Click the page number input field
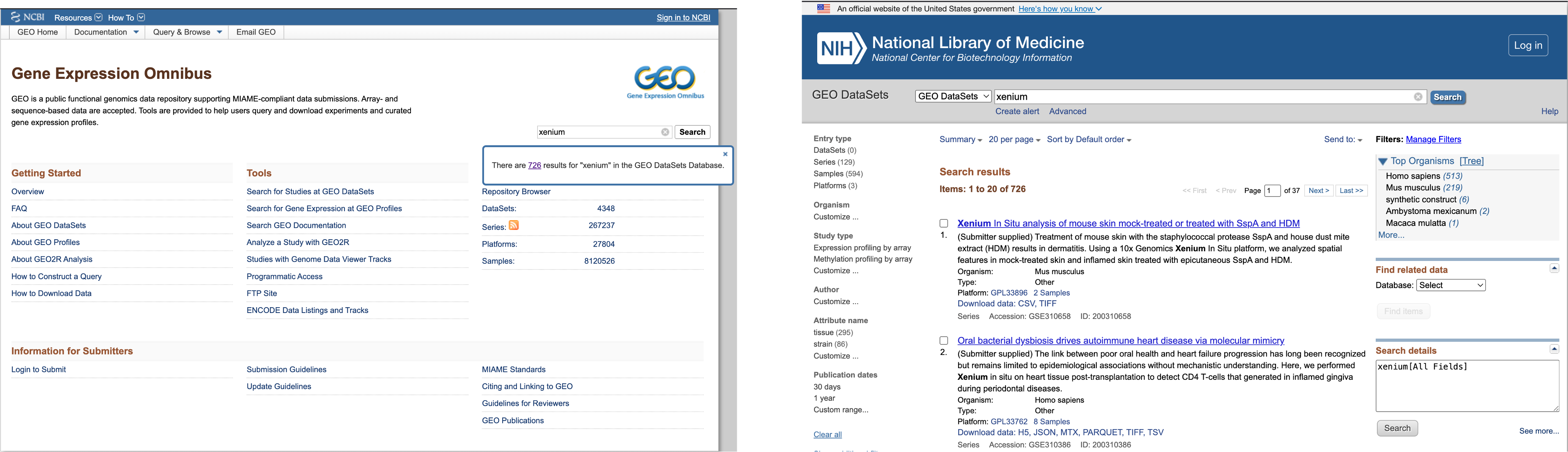Viewport: 1568px width, 452px height. point(1272,191)
